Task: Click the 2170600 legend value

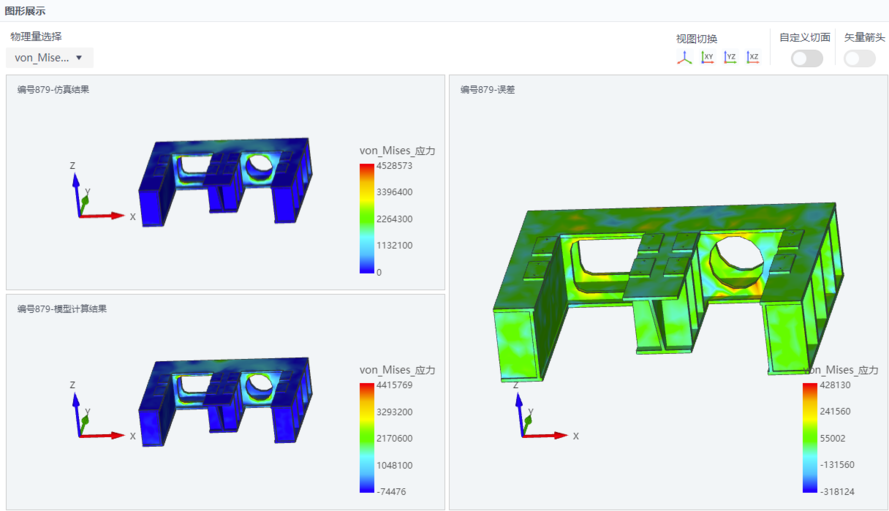Action: click(394, 438)
